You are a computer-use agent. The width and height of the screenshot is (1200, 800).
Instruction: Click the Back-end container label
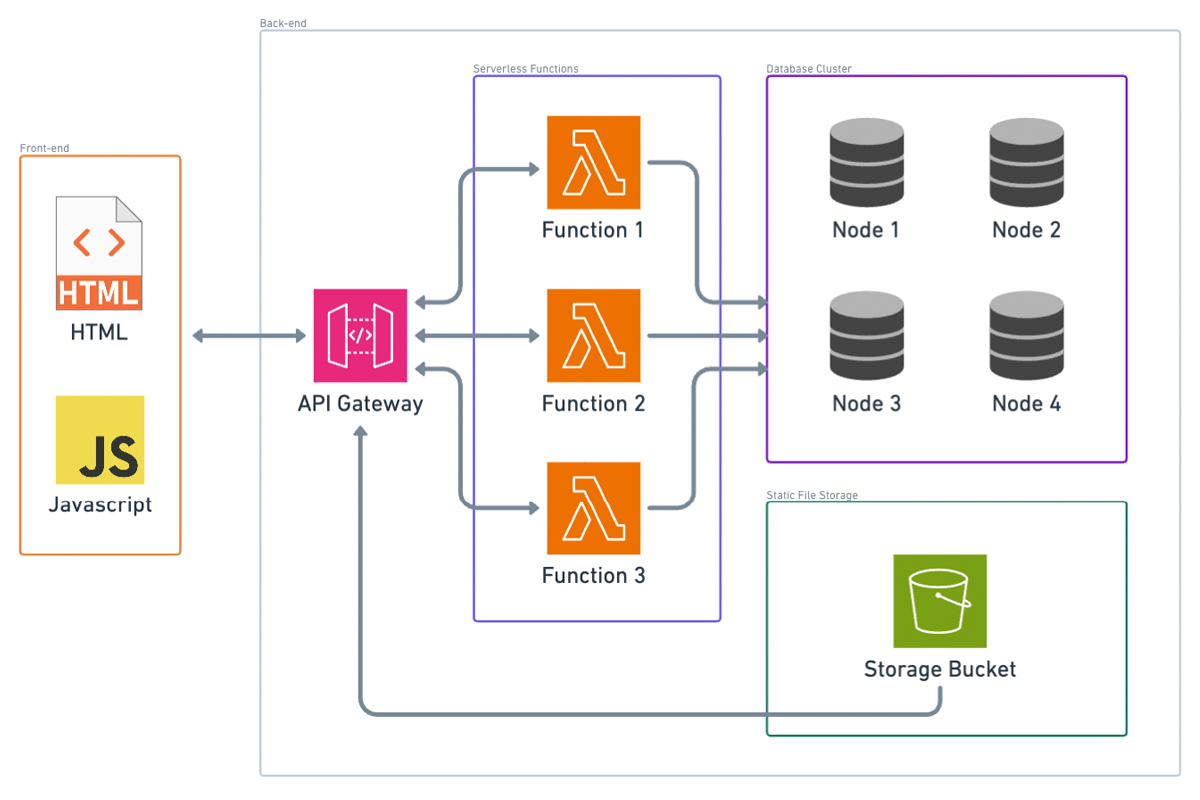283,23
